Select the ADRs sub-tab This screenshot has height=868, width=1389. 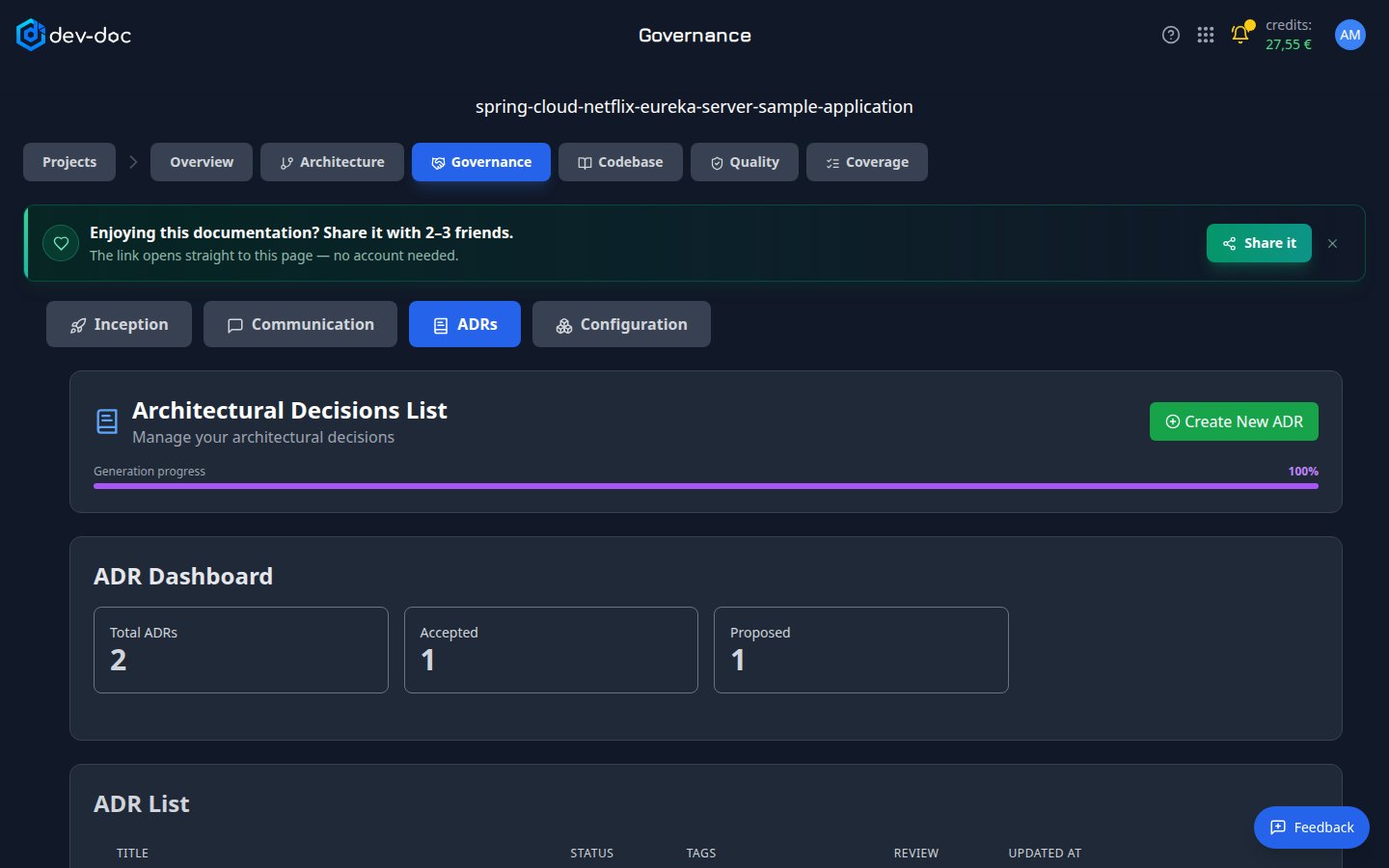pyautogui.click(x=465, y=324)
